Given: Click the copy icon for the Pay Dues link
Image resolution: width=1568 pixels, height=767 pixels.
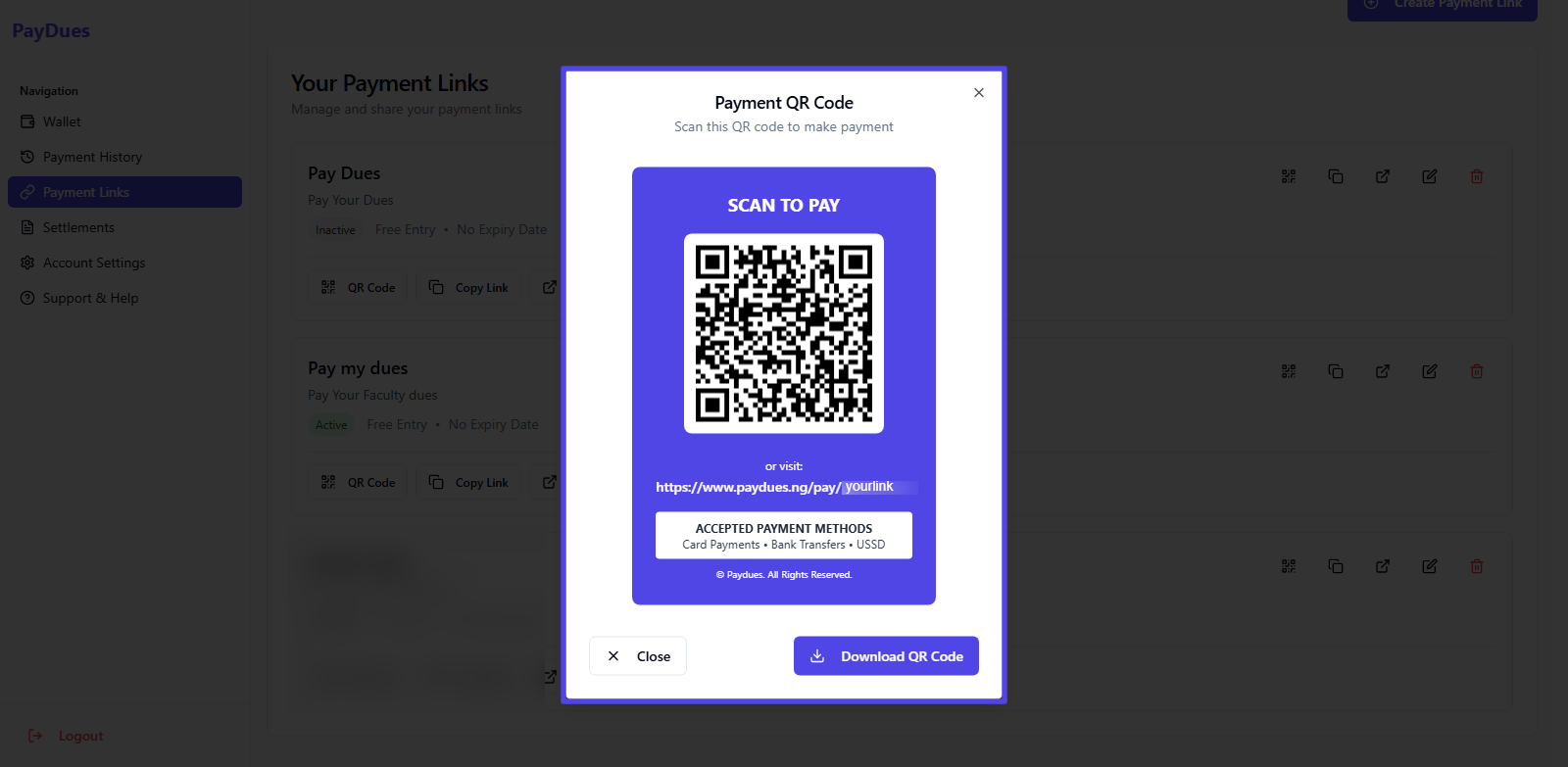Looking at the screenshot, I should 1335,176.
